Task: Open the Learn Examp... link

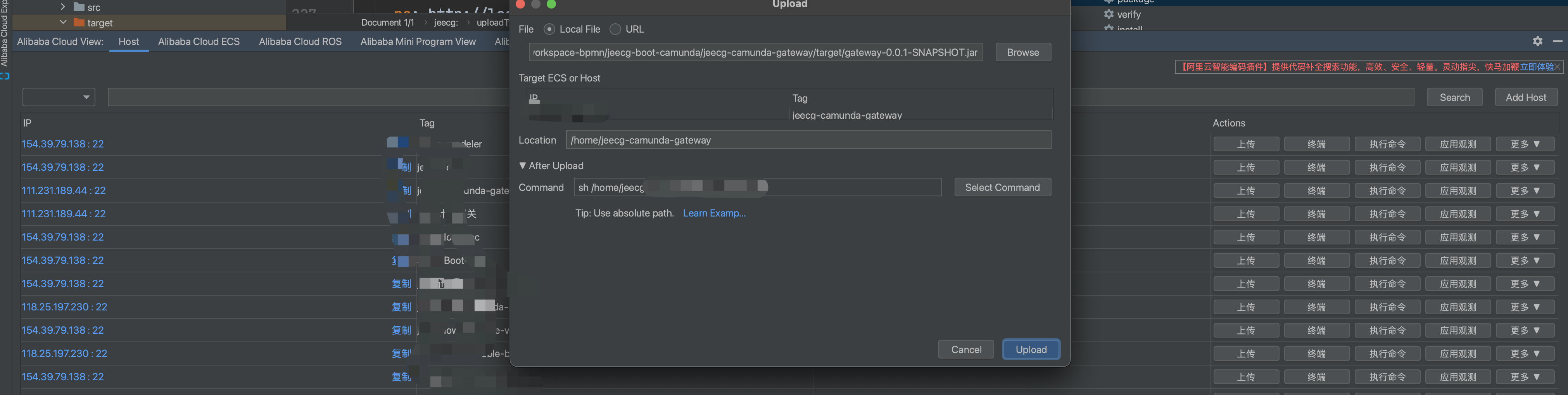Action: pyautogui.click(x=714, y=213)
